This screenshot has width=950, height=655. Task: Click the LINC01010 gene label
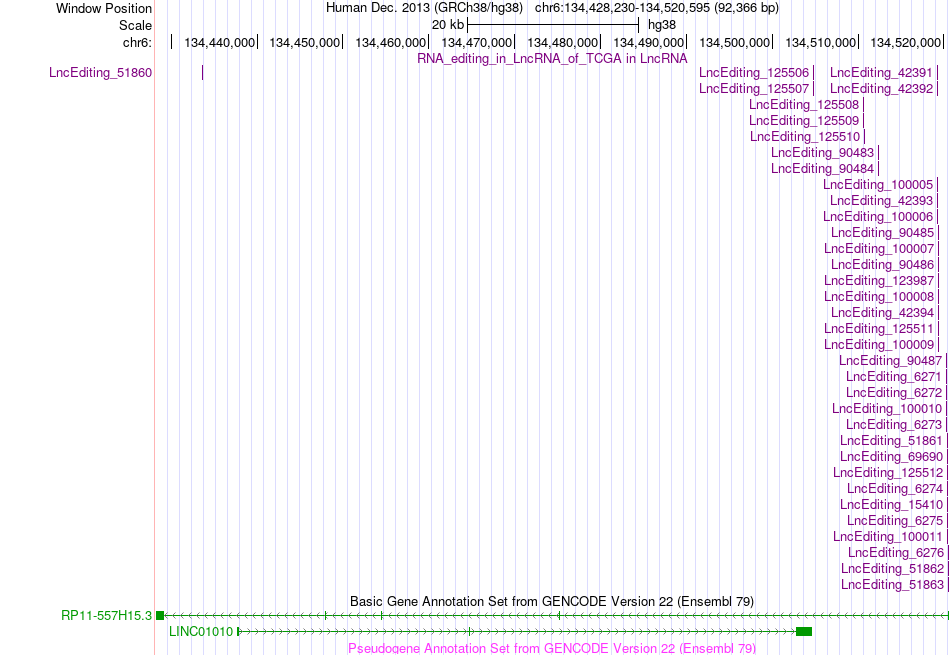pos(201,631)
